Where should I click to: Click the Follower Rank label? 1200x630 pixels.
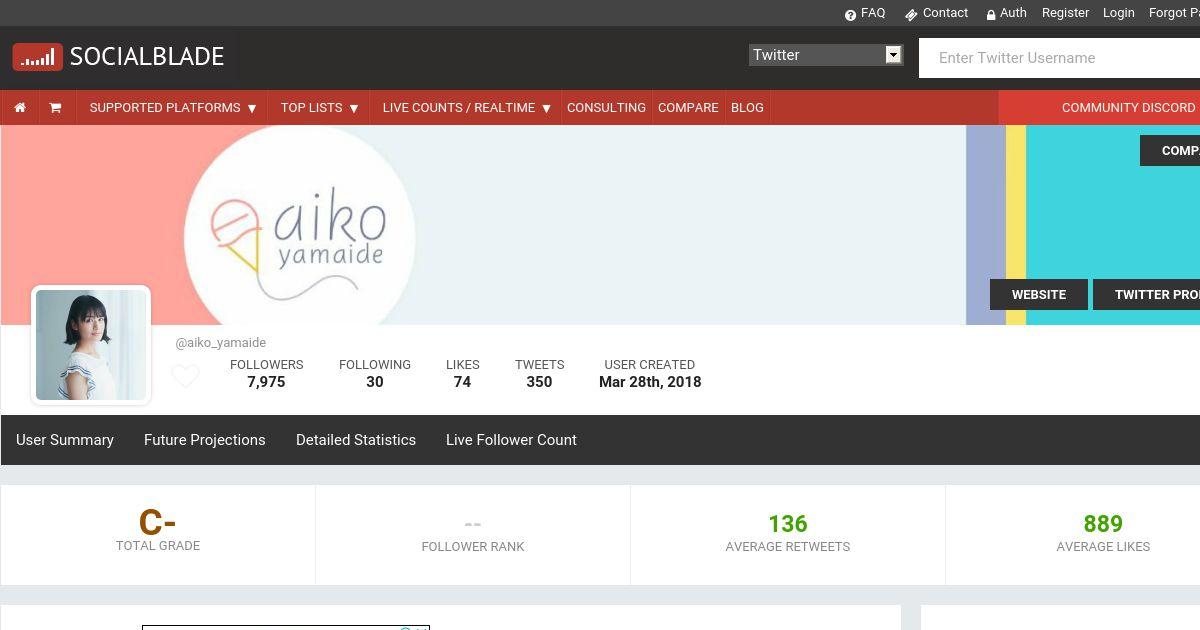[x=473, y=547]
